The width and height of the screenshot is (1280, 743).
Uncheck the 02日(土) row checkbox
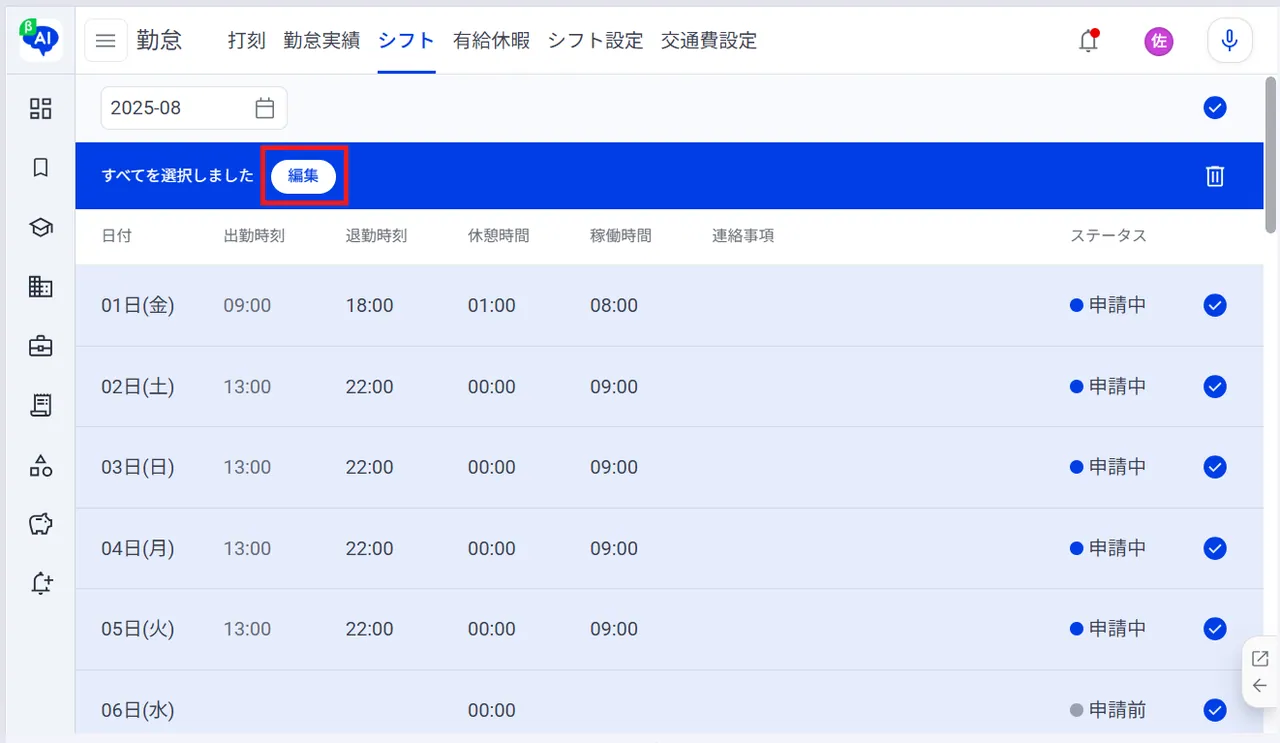click(x=1215, y=387)
